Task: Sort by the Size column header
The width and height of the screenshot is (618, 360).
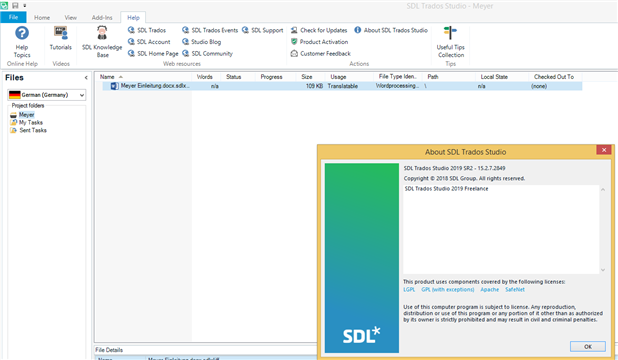Action: pyautogui.click(x=310, y=77)
